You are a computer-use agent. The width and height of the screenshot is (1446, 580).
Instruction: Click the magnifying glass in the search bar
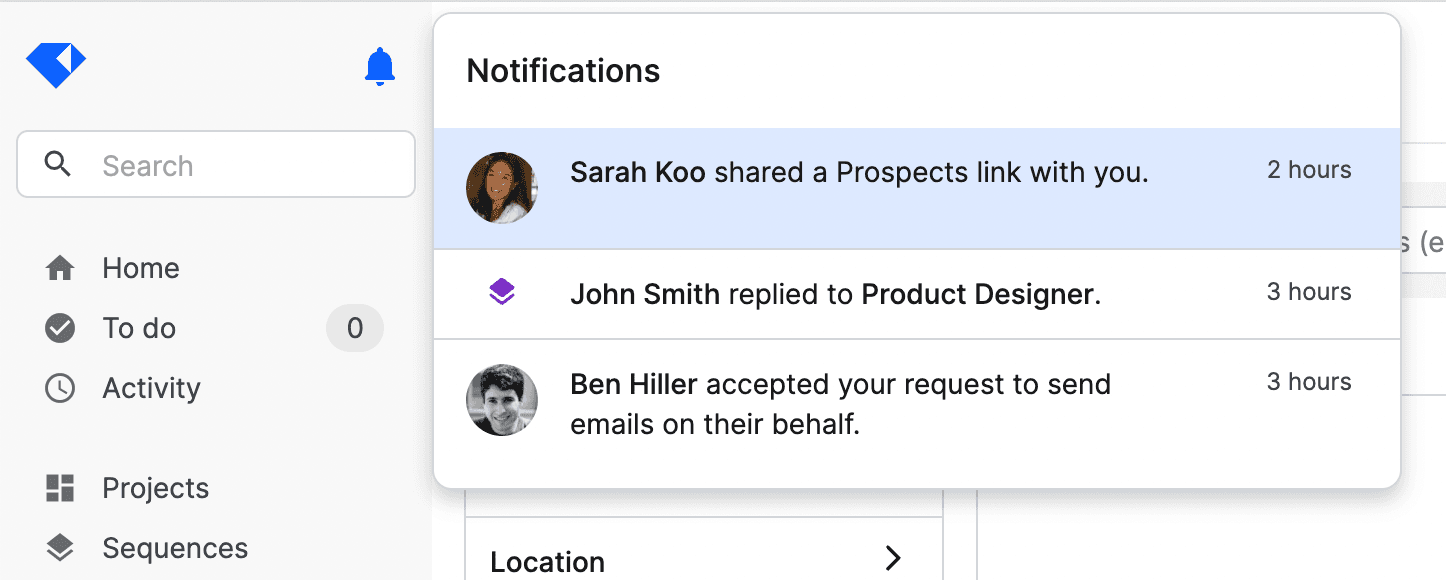point(58,164)
